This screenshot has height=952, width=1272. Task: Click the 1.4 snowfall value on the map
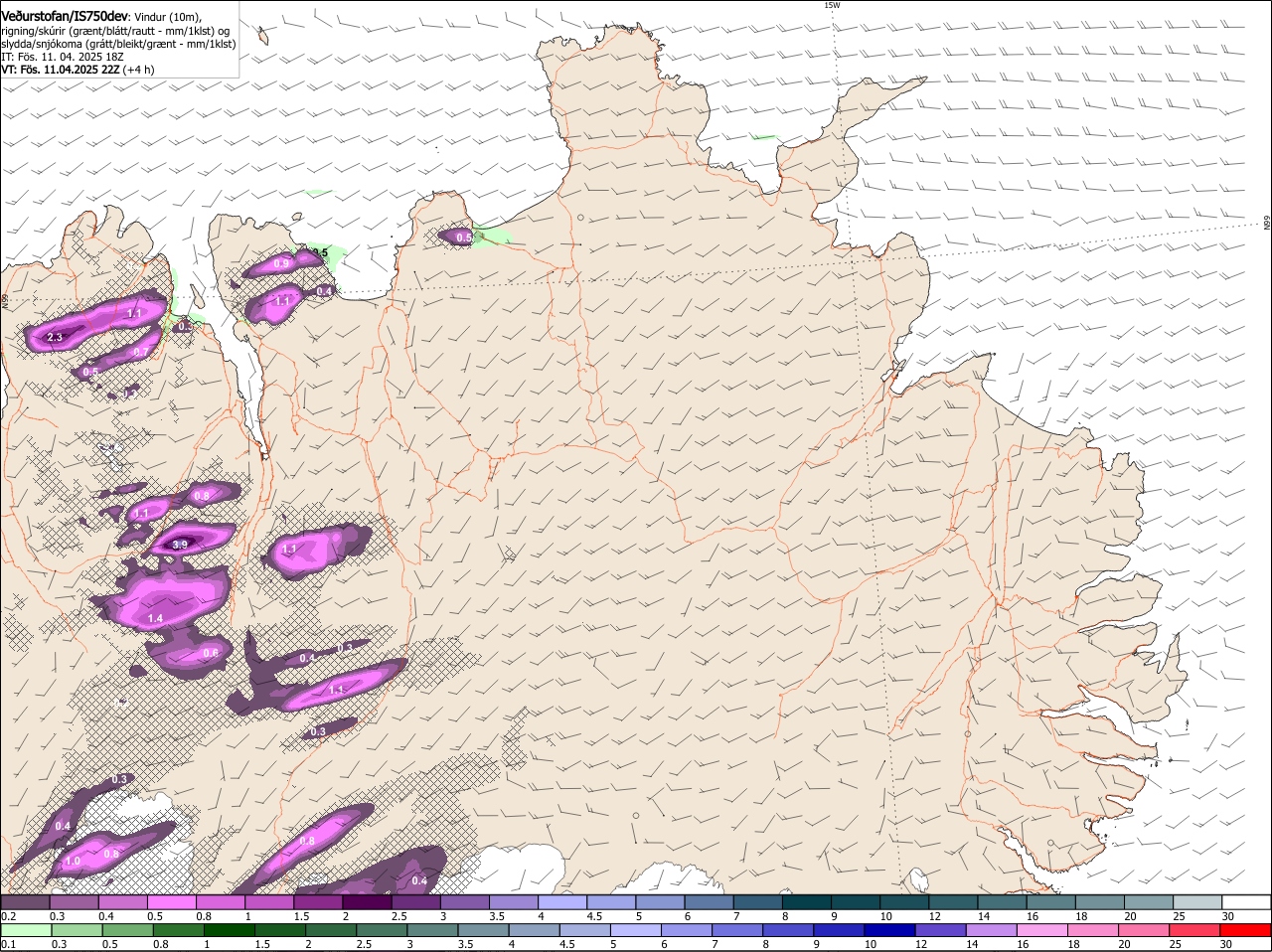(155, 618)
